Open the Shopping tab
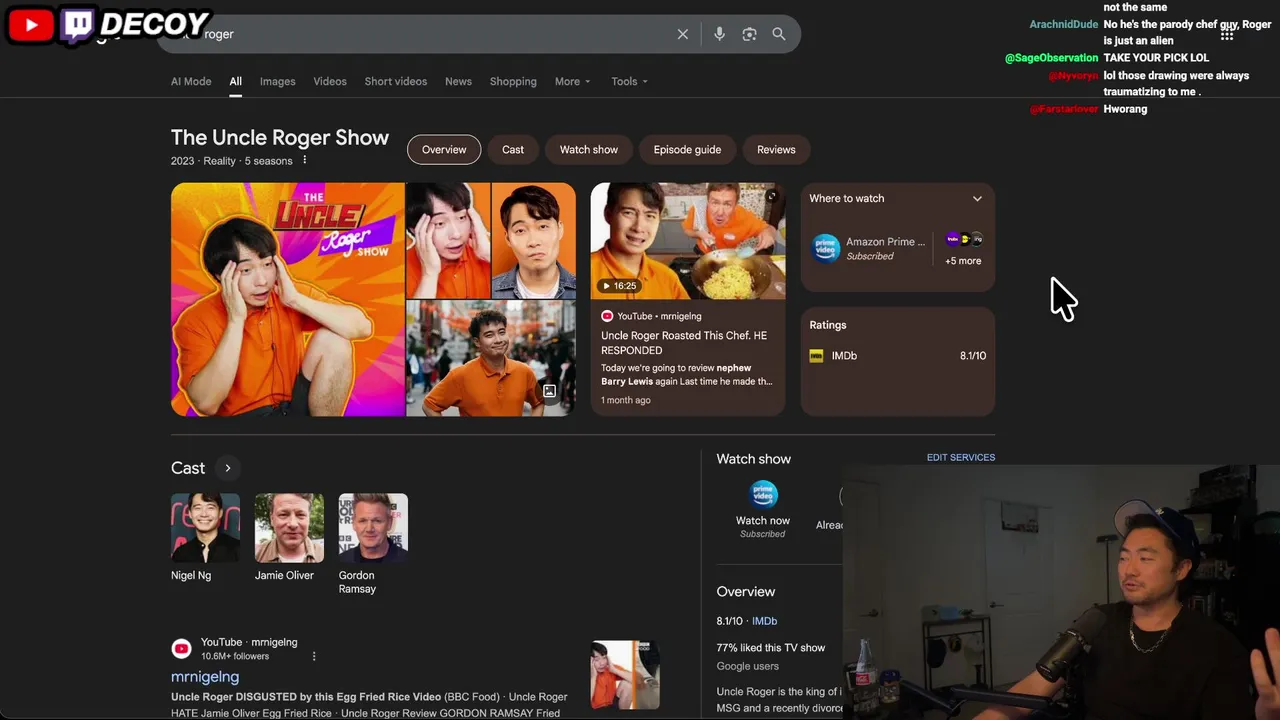This screenshot has width=1280, height=720. click(x=513, y=82)
